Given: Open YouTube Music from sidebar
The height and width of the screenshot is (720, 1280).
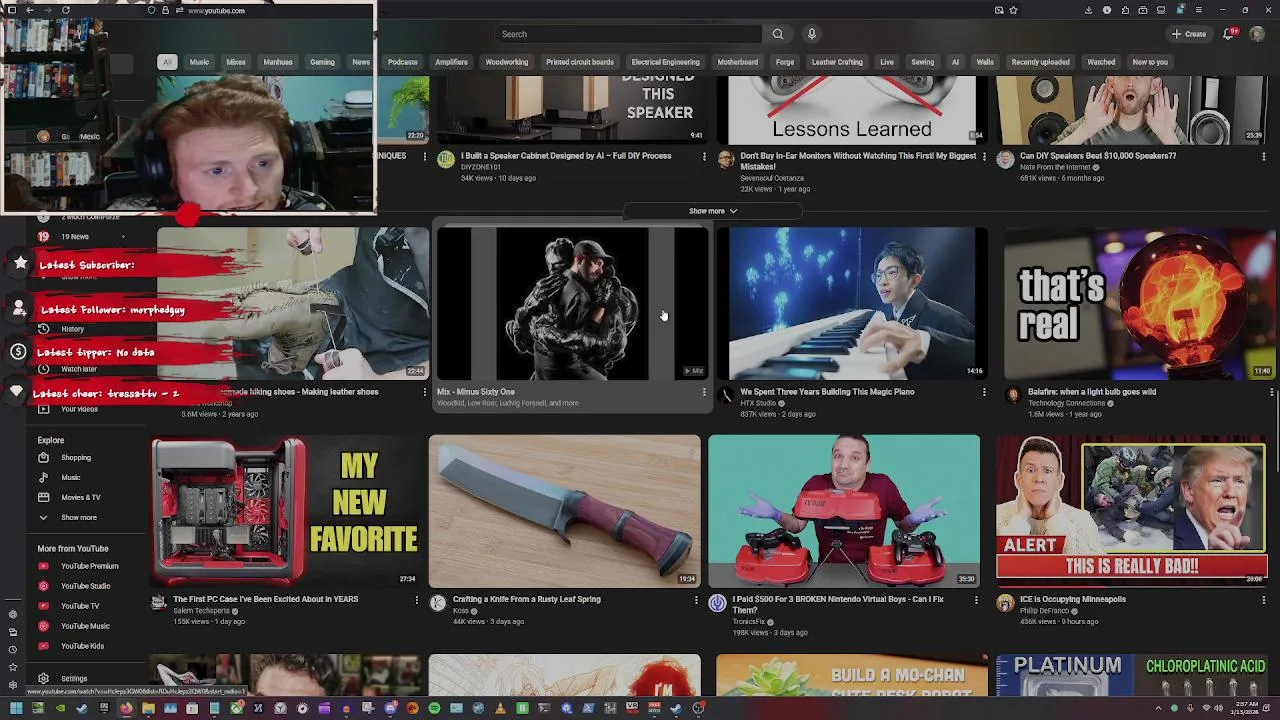Looking at the screenshot, I should click(85, 626).
